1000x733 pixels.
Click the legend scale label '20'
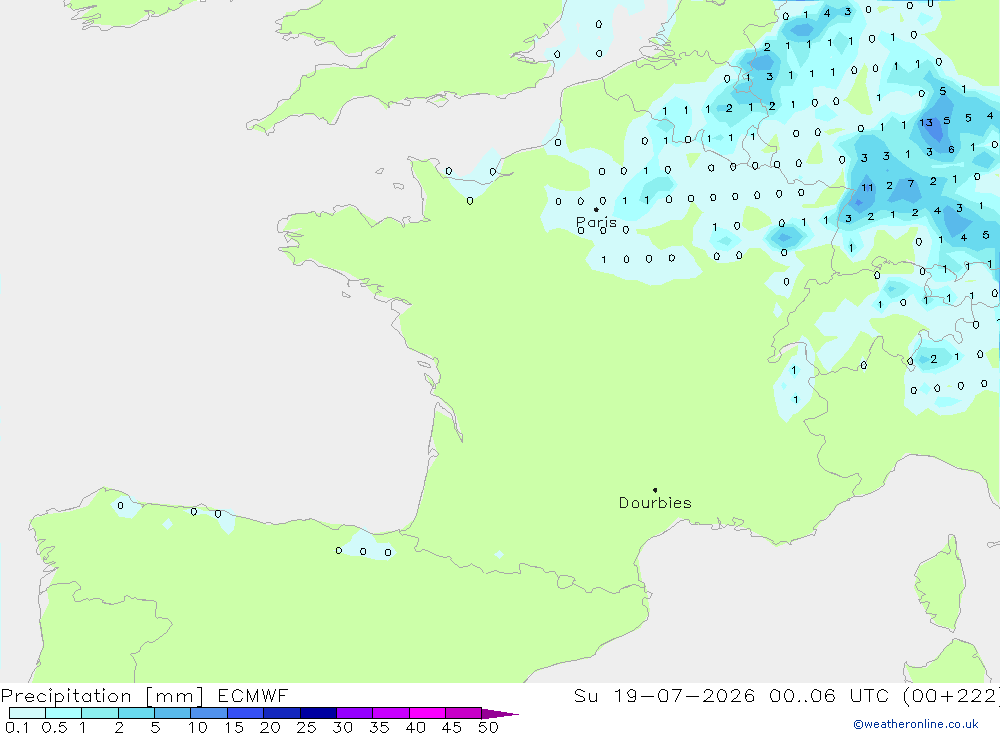point(270,727)
